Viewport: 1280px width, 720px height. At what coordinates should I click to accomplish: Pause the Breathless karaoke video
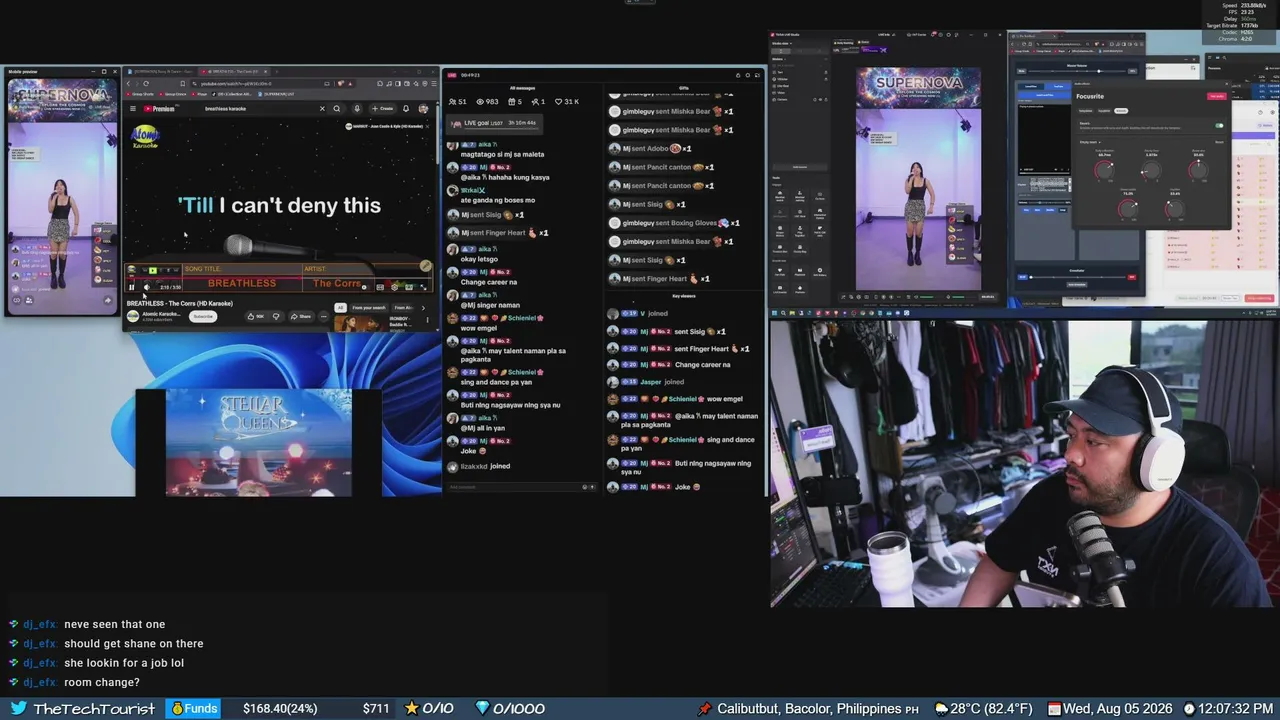[x=132, y=287]
